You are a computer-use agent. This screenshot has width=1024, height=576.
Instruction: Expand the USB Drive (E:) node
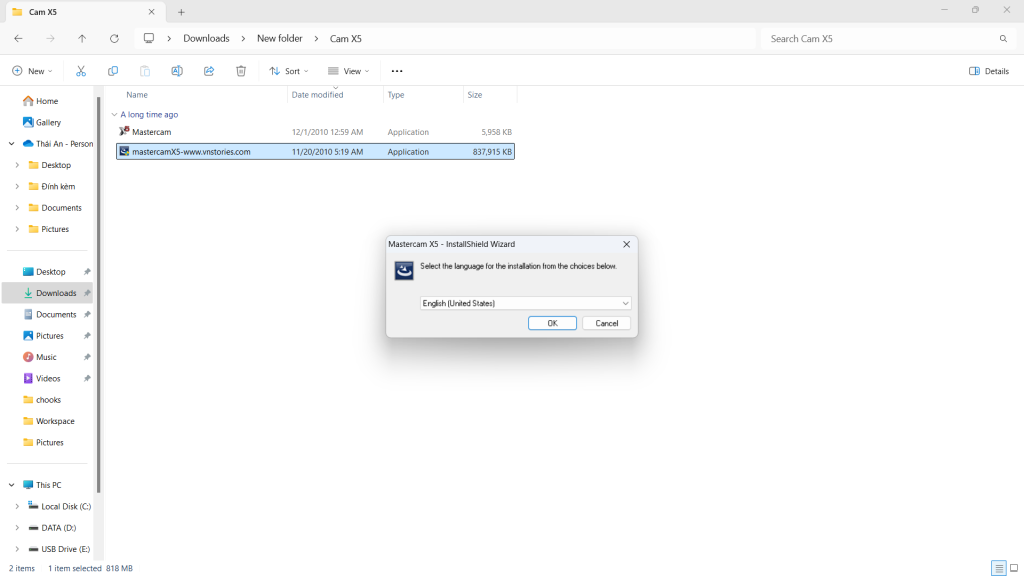click(x=17, y=549)
